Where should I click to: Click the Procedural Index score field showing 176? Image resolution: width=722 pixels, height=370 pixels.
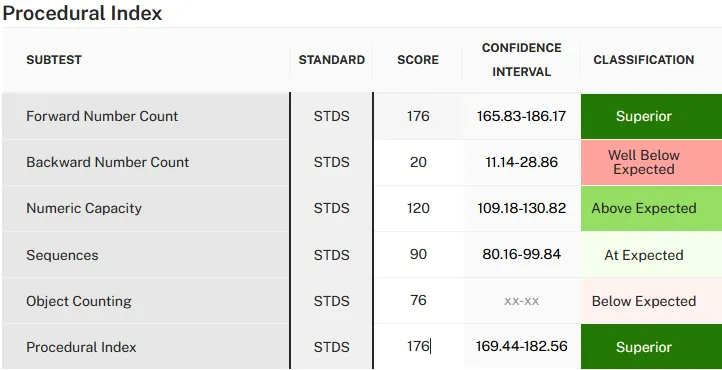tap(418, 347)
